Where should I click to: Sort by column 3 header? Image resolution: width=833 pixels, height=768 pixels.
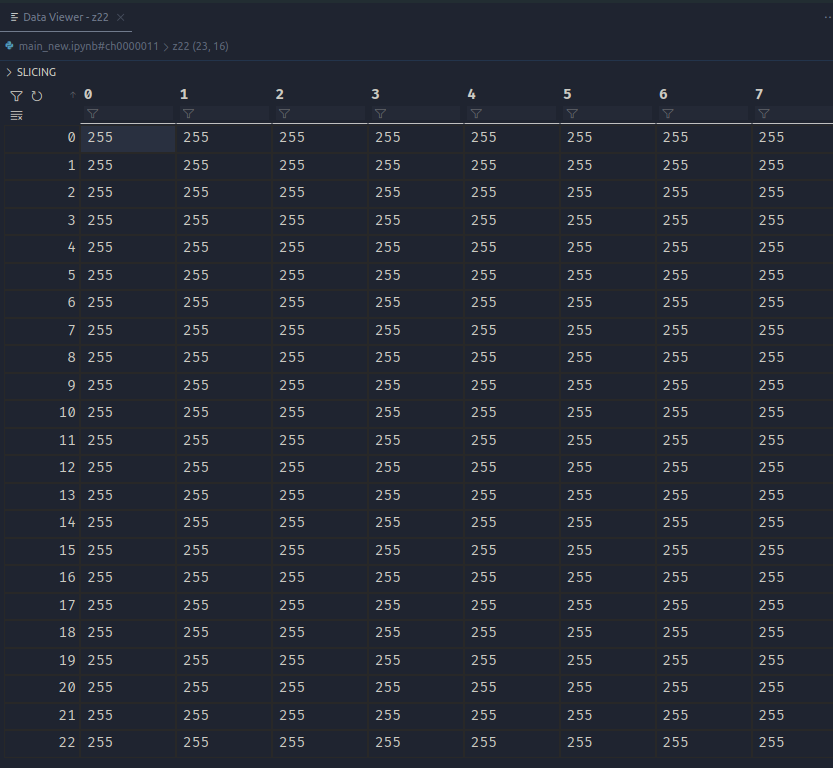(x=376, y=95)
